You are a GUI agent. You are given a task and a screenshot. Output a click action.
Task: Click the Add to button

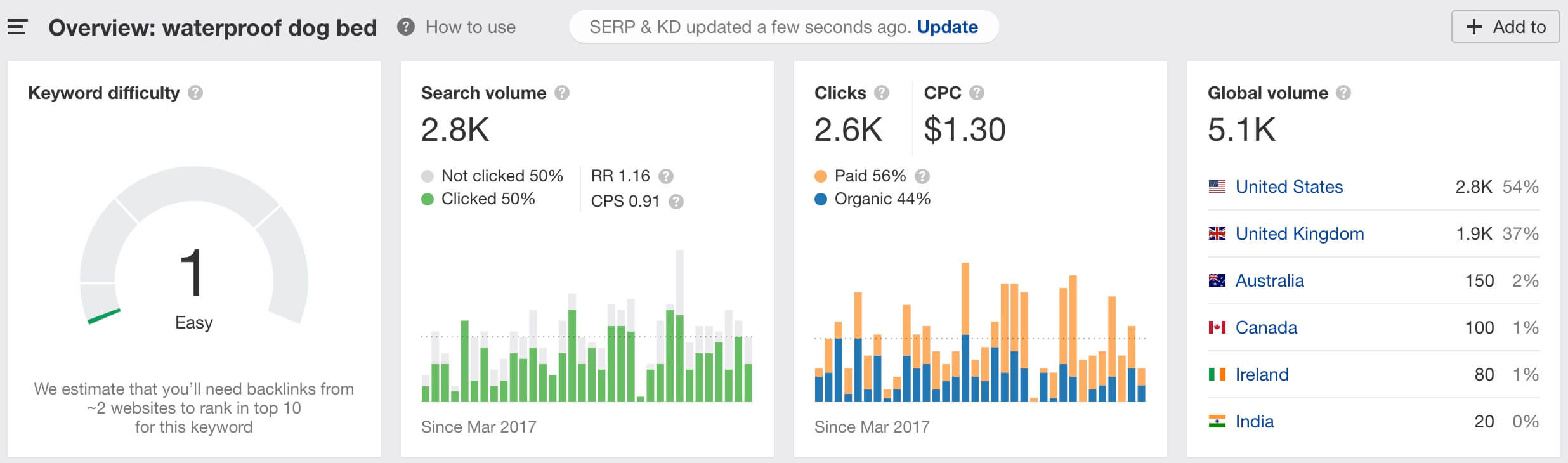1505,27
